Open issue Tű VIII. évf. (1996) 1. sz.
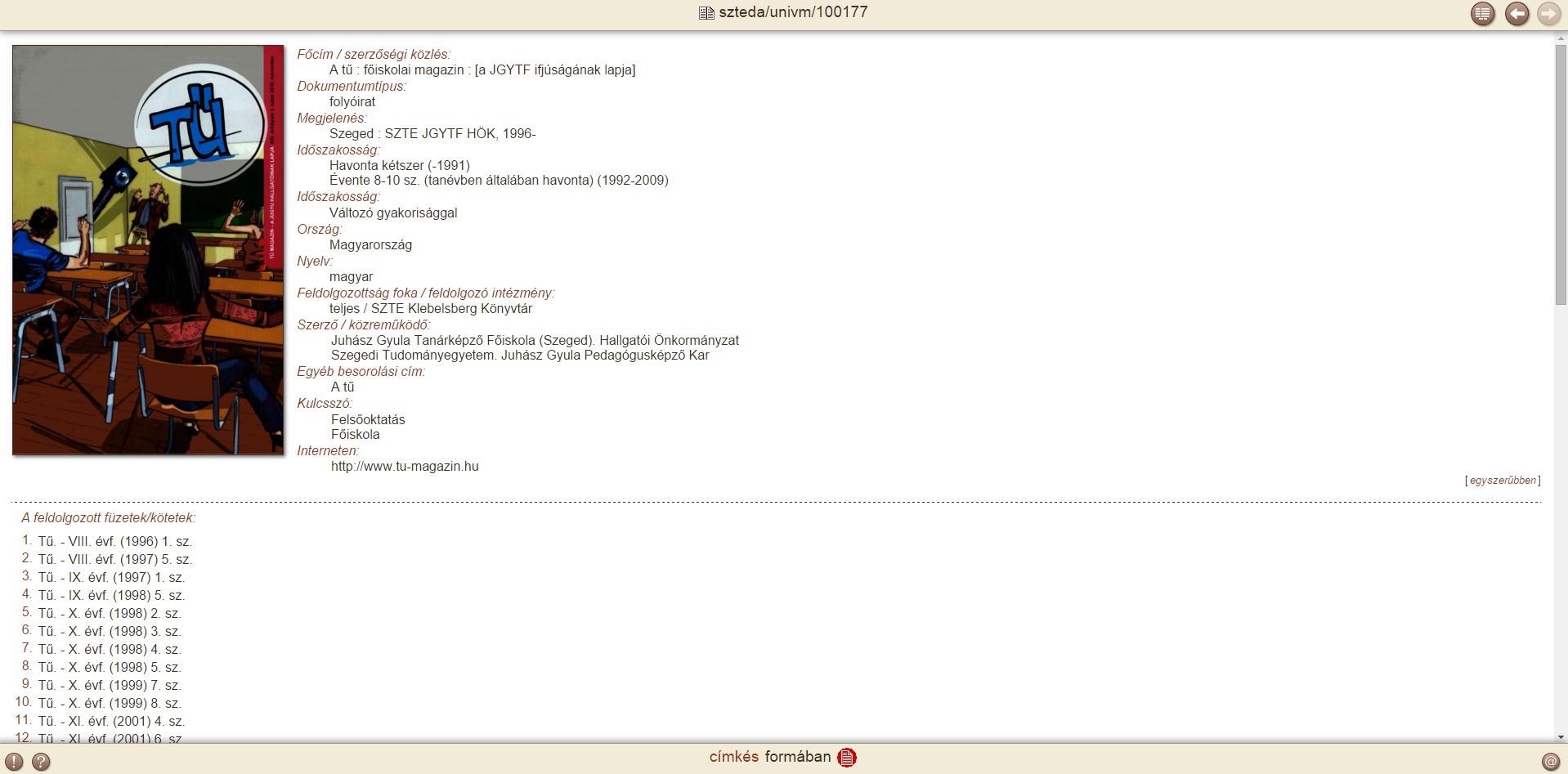Viewport: 1568px width, 774px height. (115, 542)
